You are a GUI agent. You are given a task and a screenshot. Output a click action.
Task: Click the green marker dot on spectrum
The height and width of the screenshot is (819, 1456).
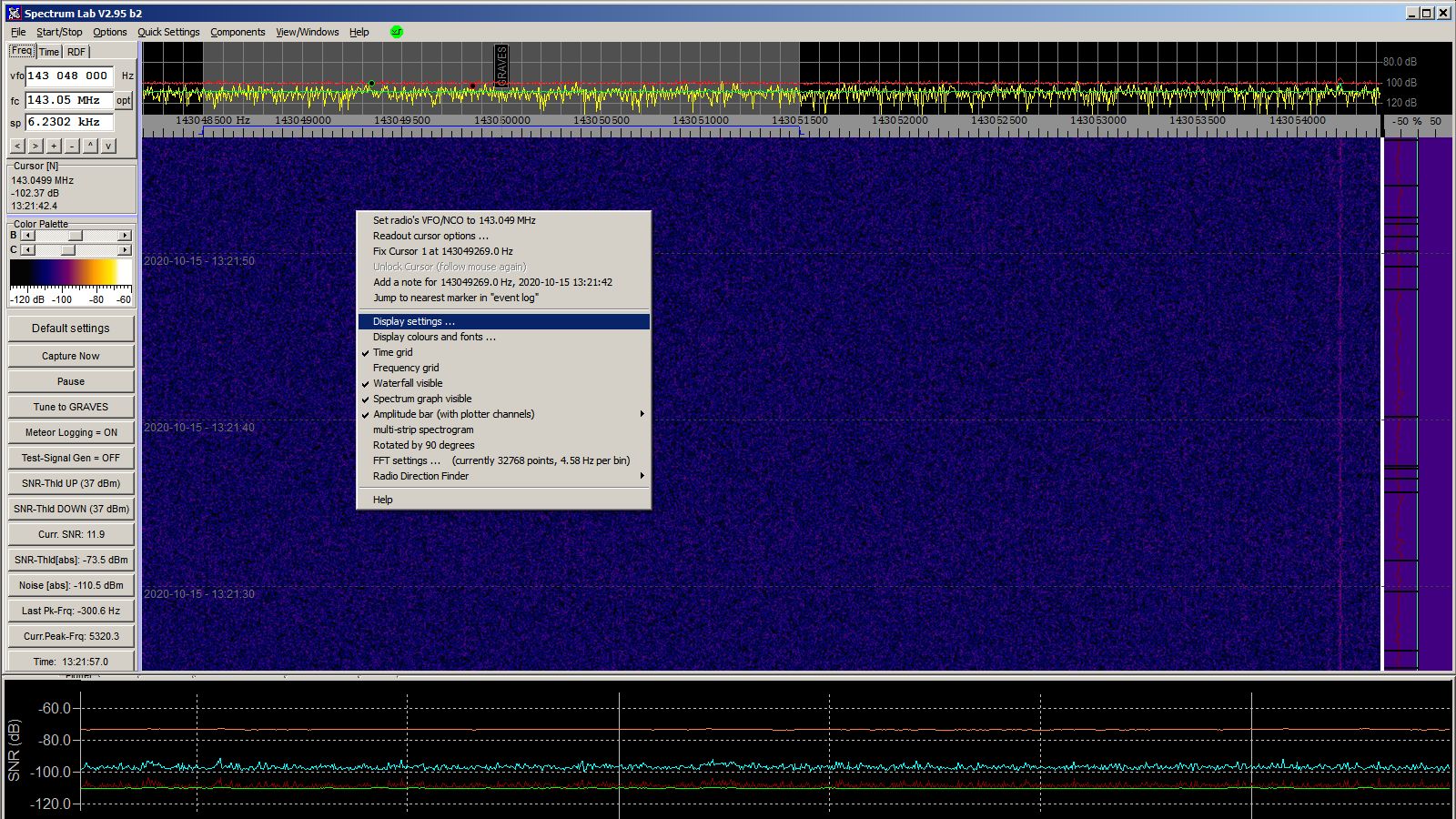[x=371, y=84]
